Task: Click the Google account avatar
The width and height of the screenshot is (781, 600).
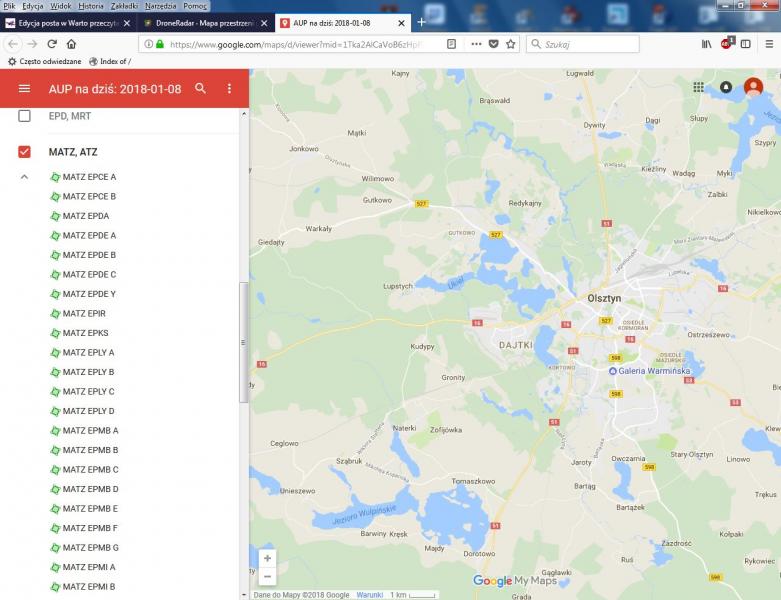Action: [753, 87]
